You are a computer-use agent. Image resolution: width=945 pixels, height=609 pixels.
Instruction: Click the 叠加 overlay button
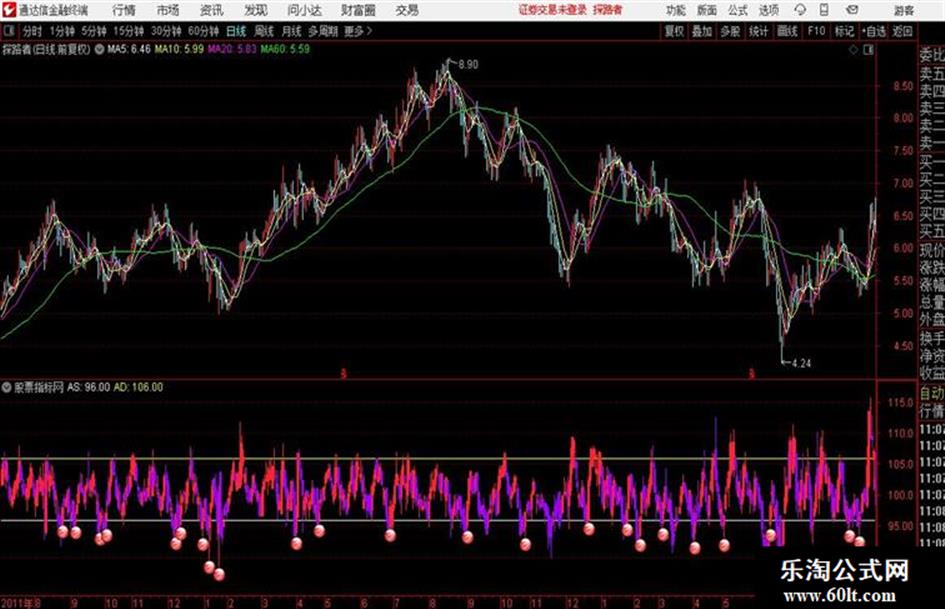coord(702,31)
